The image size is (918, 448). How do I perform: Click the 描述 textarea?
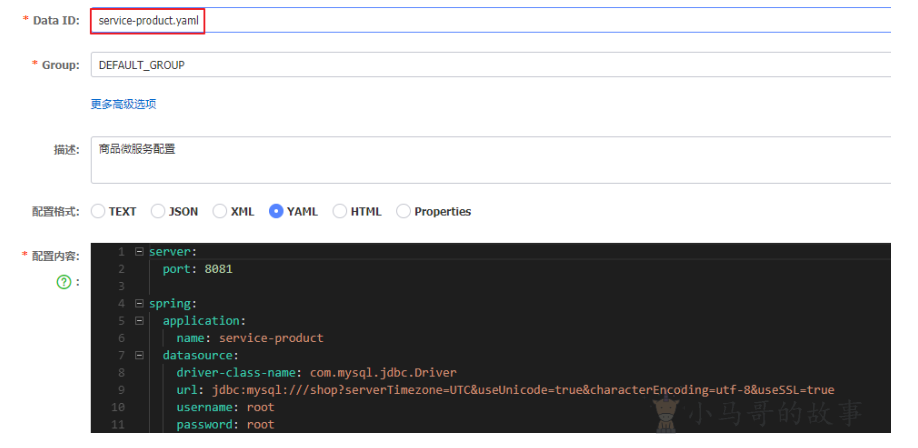[x=491, y=160]
